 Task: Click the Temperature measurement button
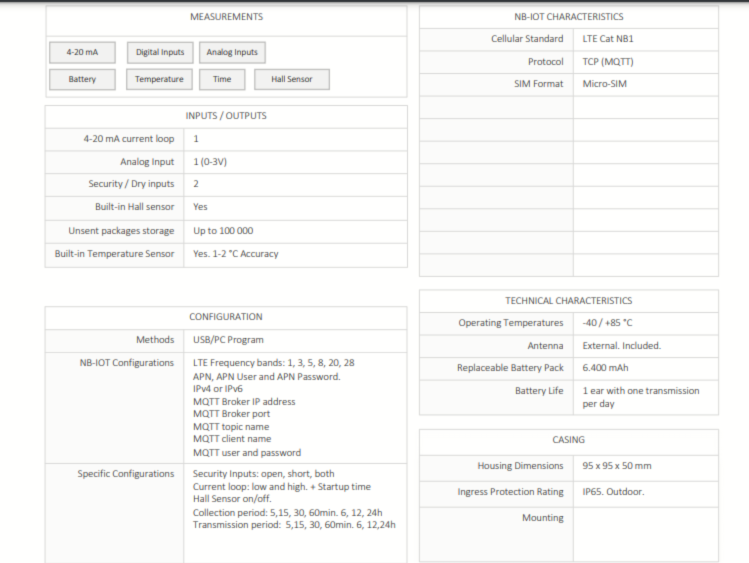159,79
